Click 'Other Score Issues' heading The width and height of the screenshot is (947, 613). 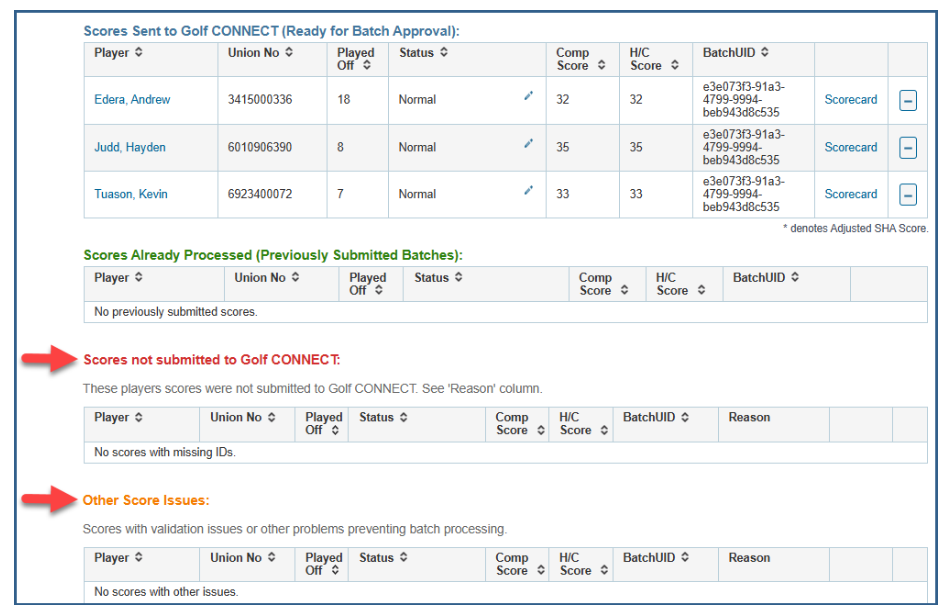(146, 501)
